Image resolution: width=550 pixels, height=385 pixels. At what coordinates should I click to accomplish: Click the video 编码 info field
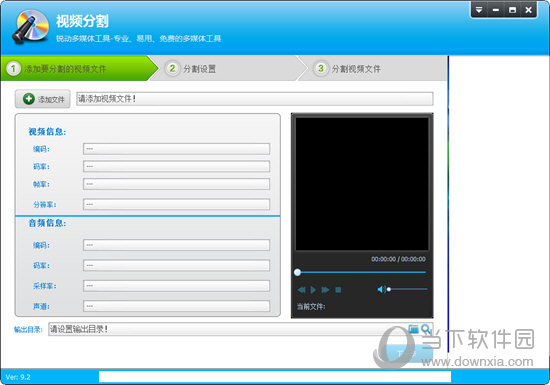click(176, 149)
